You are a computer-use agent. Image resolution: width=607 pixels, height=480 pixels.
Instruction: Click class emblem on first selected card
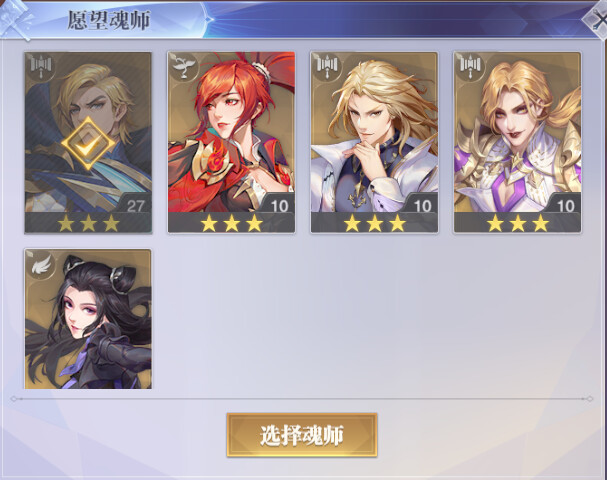(40, 67)
